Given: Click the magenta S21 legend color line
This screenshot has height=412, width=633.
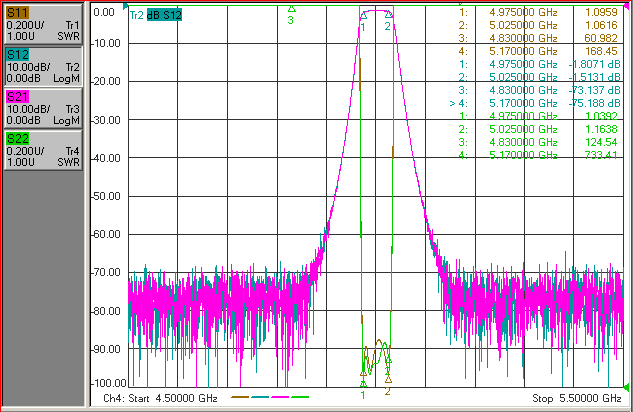Looking at the screenshot, I should [x=280, y=397].
